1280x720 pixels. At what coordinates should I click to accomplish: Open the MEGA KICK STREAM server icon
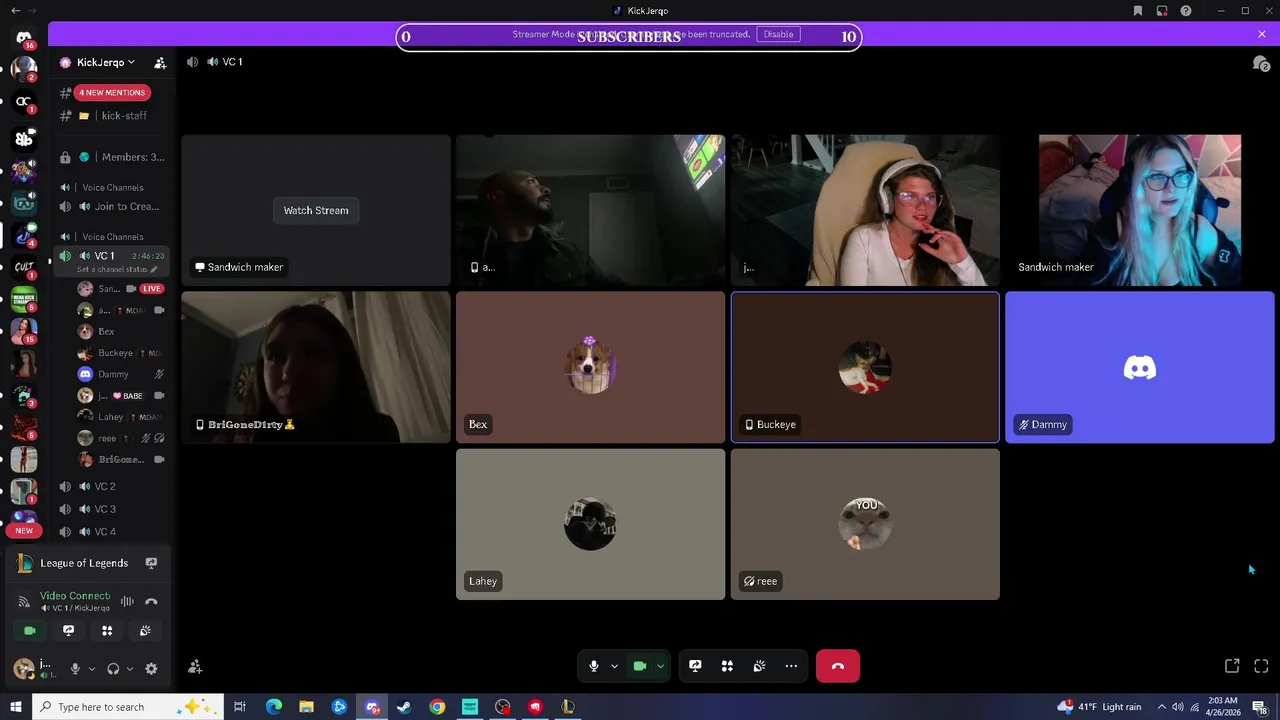[24, 298]
